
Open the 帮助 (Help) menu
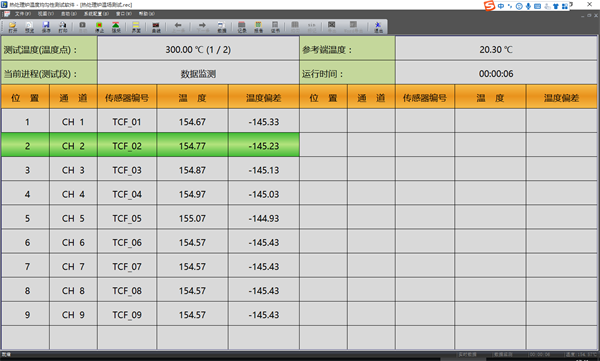[x=147, y=14]
